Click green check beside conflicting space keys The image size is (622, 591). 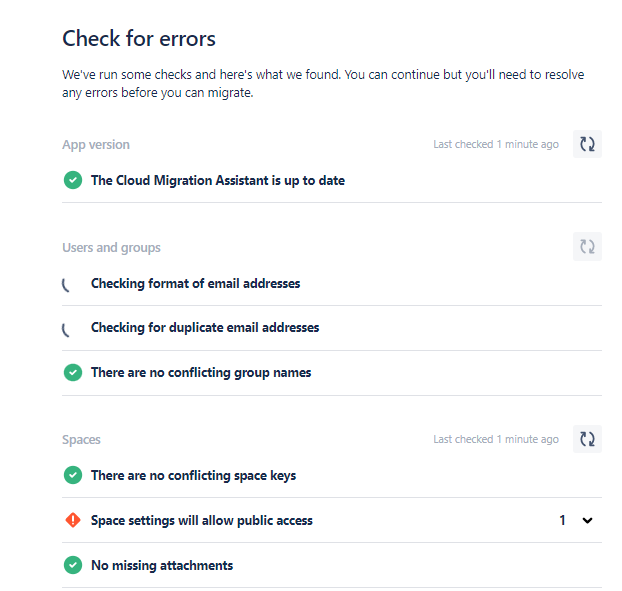click(x=73, y=475)
